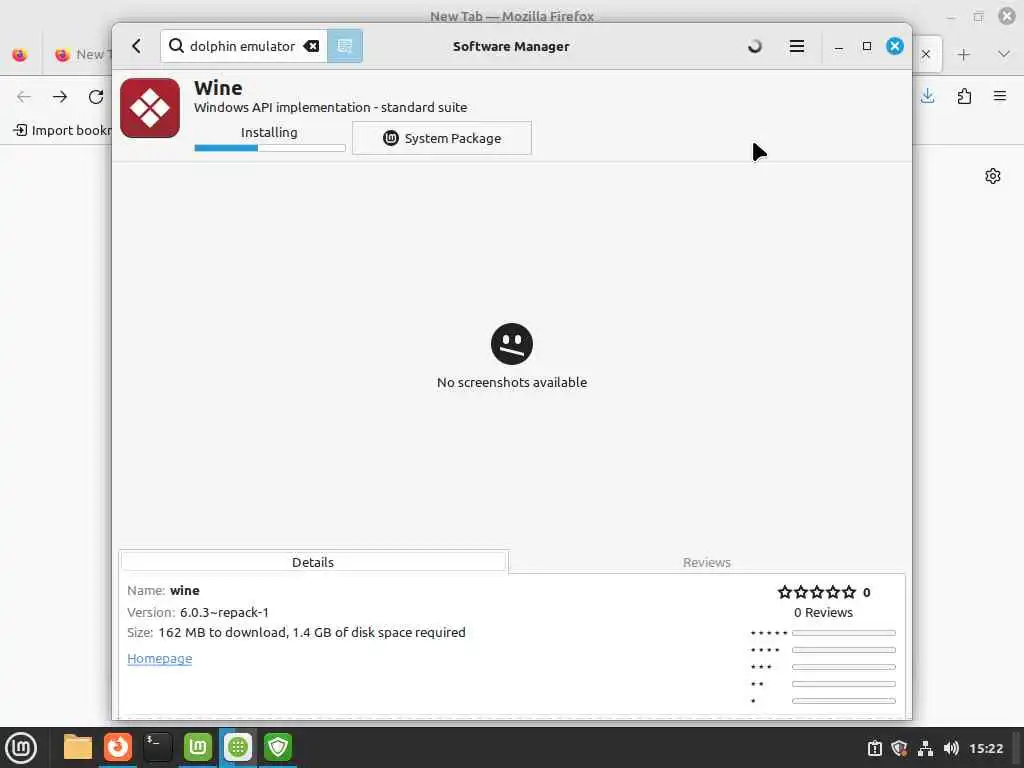Focus the dolphin emulator search field
1024x768 pixels.
pyautogui.click(x=242, y=46)
